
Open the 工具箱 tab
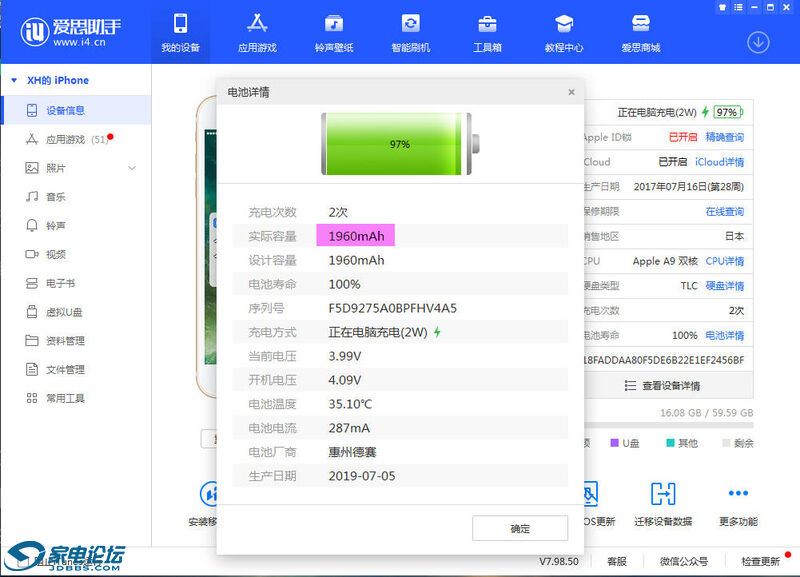pyautogui.click(x=487, y=33)
